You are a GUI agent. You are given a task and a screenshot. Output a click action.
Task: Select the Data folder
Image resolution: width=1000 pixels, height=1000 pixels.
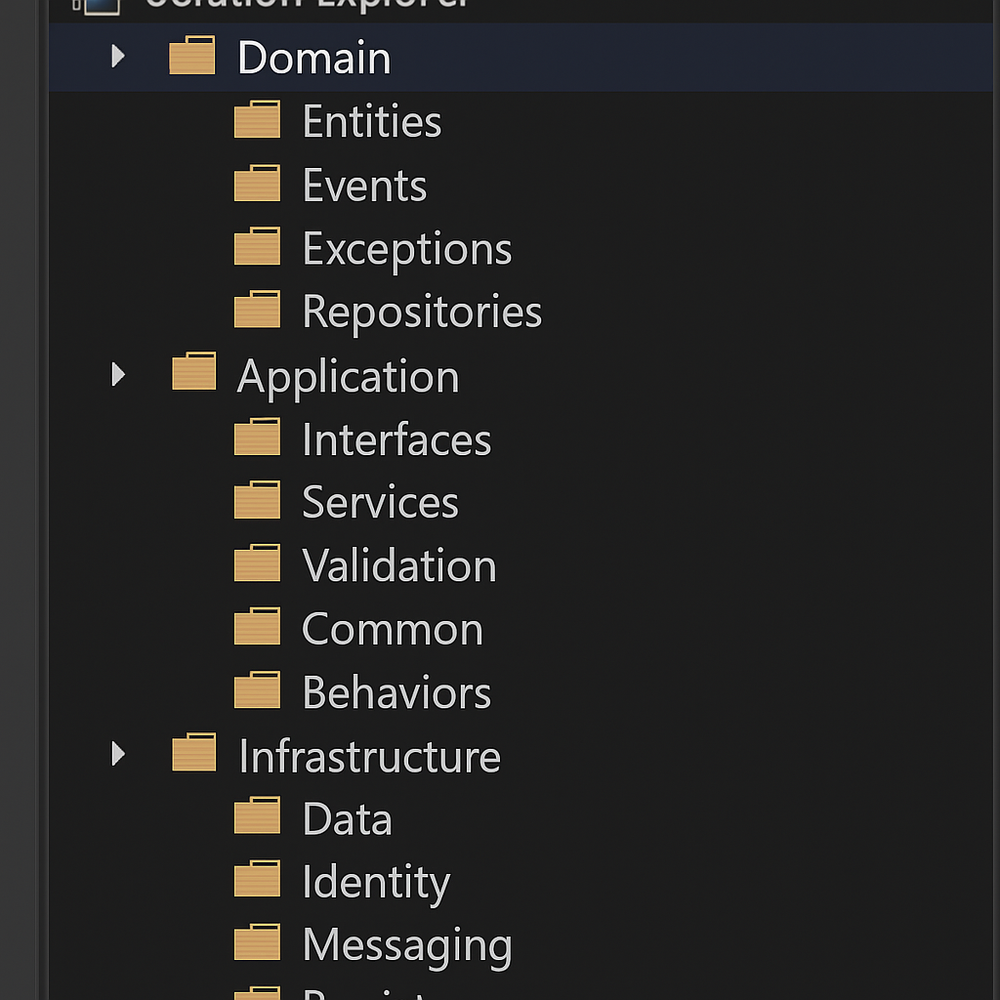click(346, 817)
